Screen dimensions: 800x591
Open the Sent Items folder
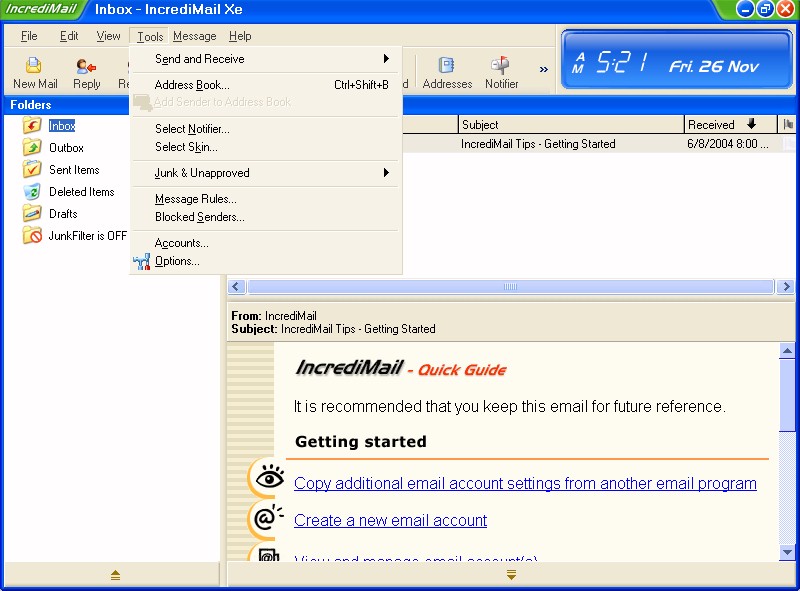(x=73, y=170)
